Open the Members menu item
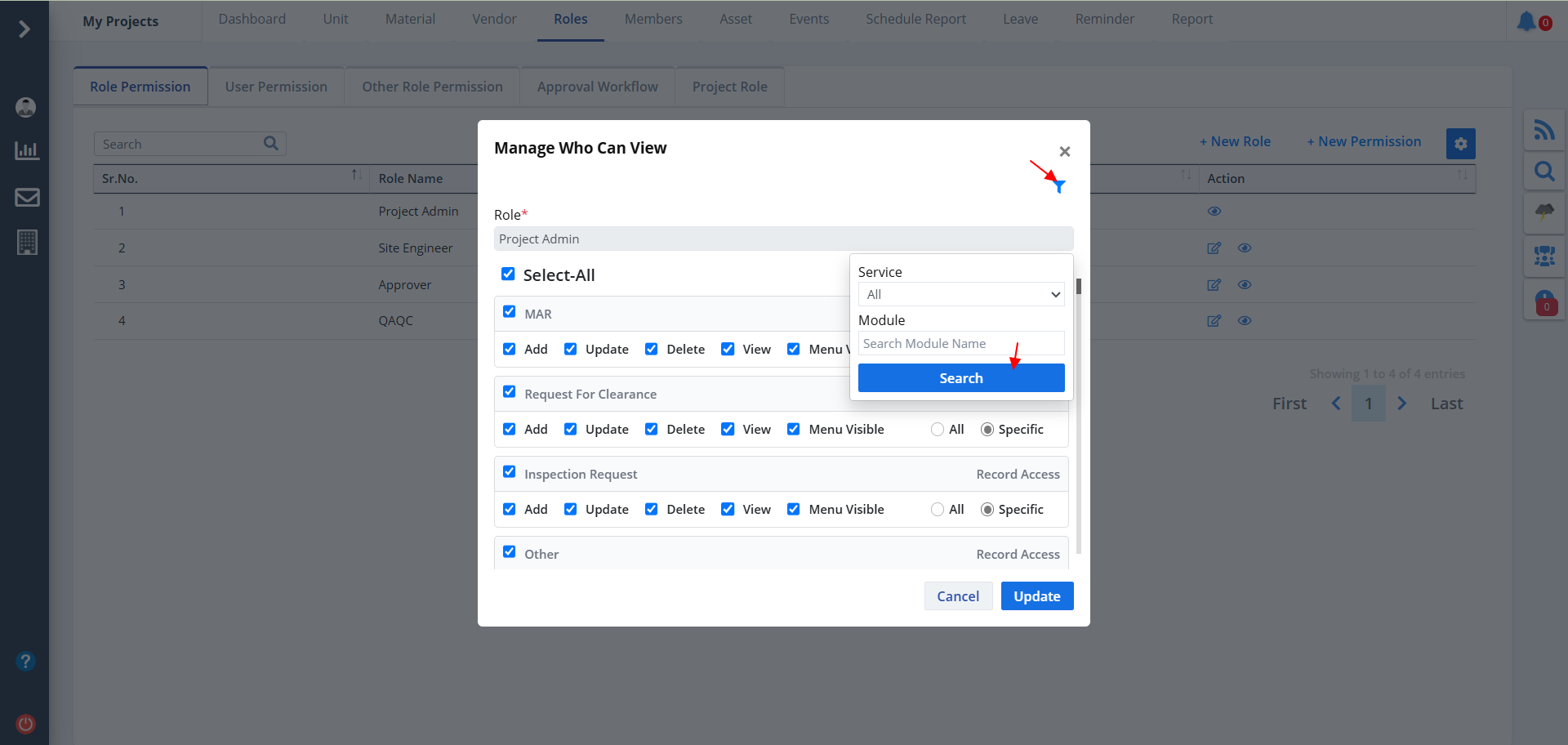This screenshot has width=1568, height=745. tap(653, 19)
